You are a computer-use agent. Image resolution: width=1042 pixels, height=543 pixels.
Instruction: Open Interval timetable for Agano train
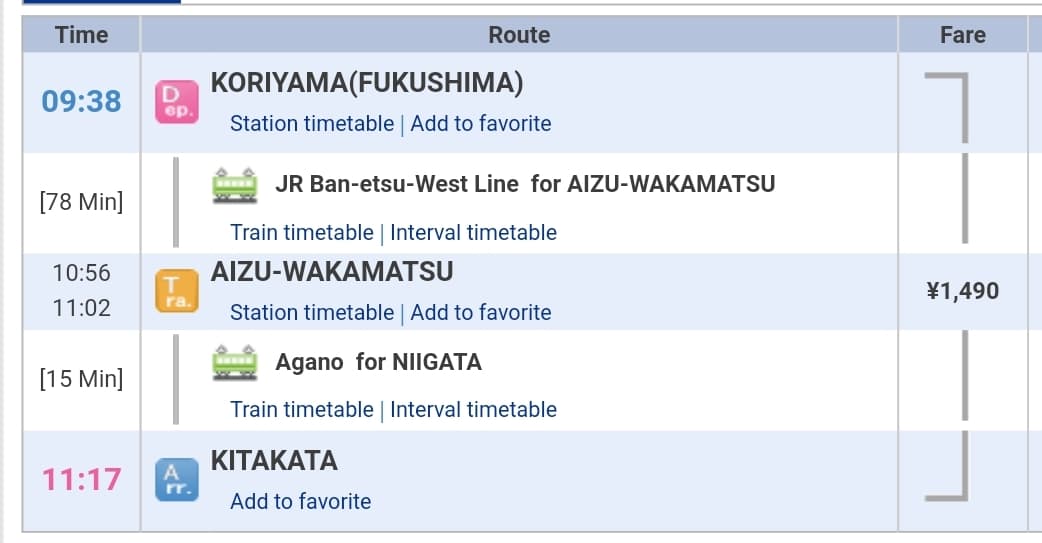click(473, 409)
